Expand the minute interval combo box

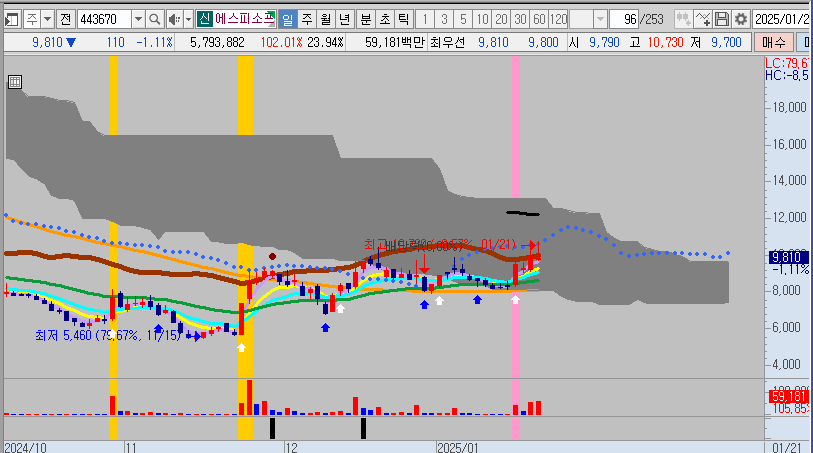pos(600,20)
